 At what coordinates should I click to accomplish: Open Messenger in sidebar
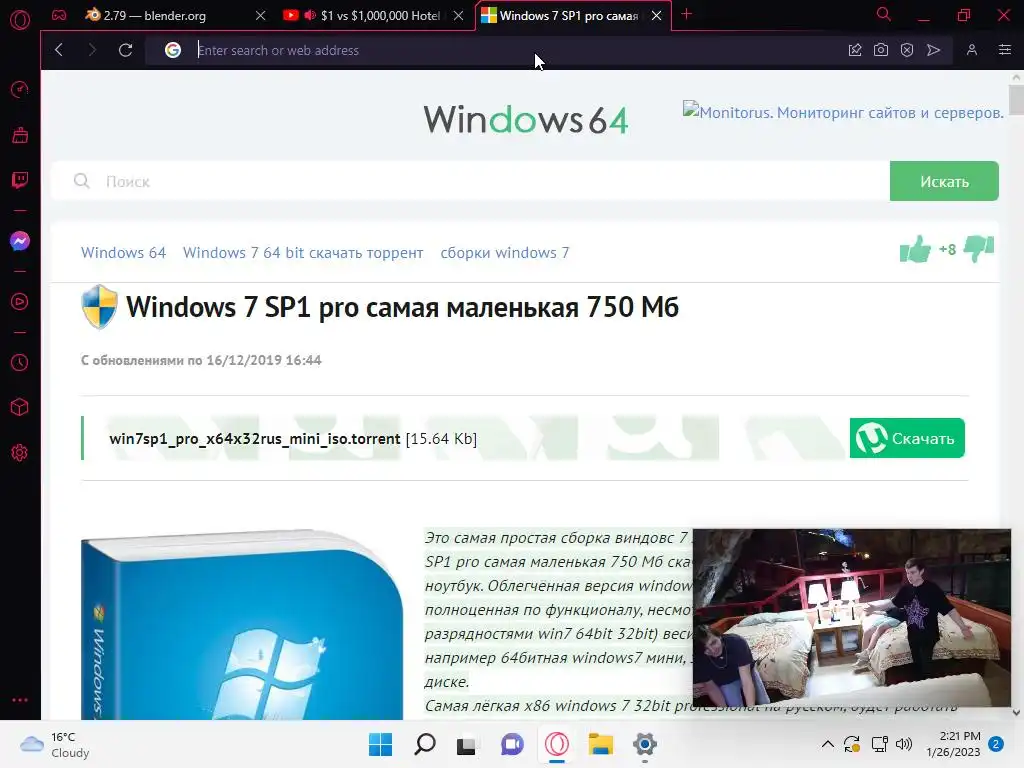pos(20,241)
